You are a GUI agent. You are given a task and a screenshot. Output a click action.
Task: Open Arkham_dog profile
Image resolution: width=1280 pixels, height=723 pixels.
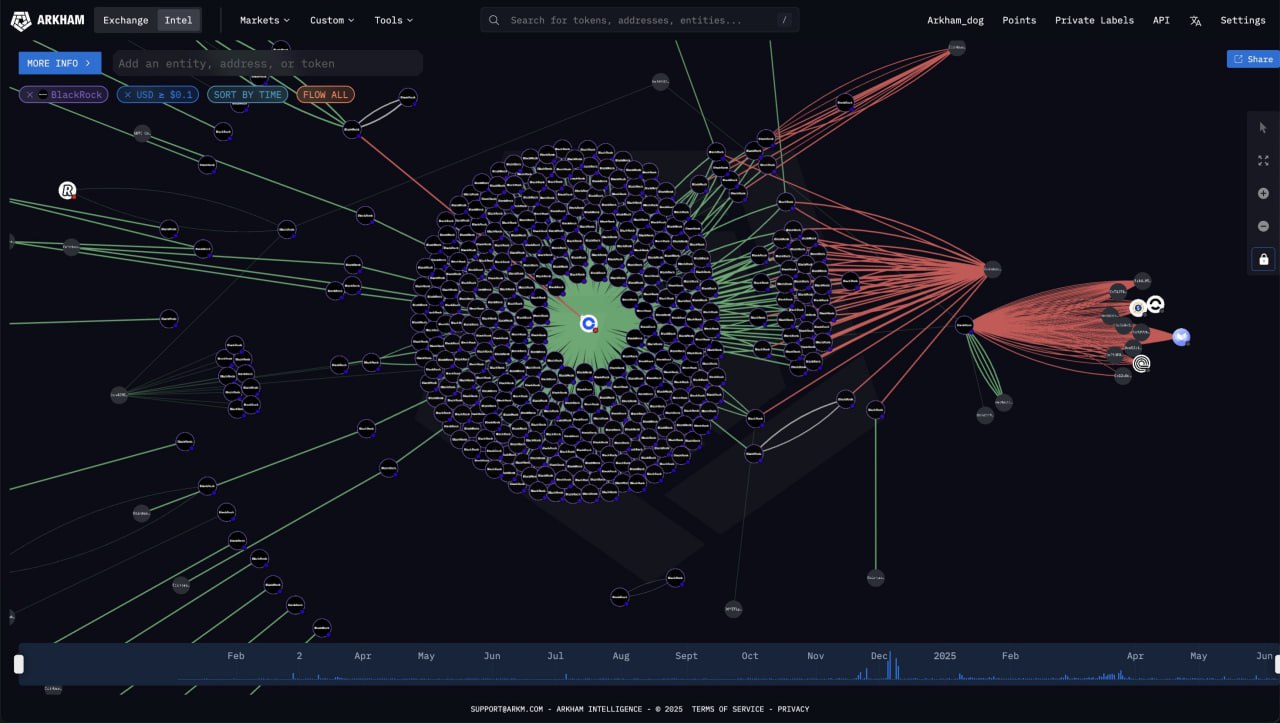(x=955, y=20)
